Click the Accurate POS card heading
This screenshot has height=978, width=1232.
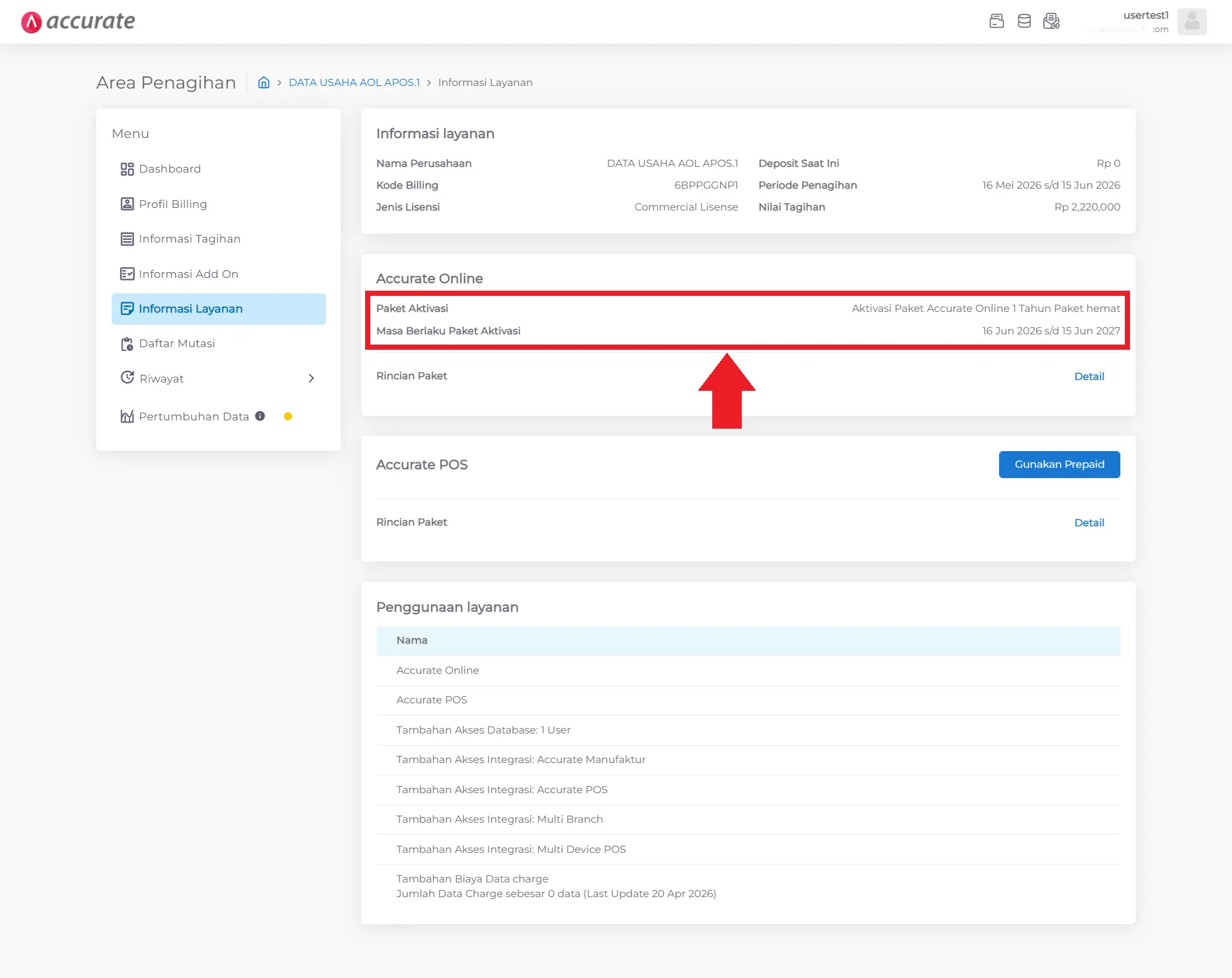pos(422,465)
